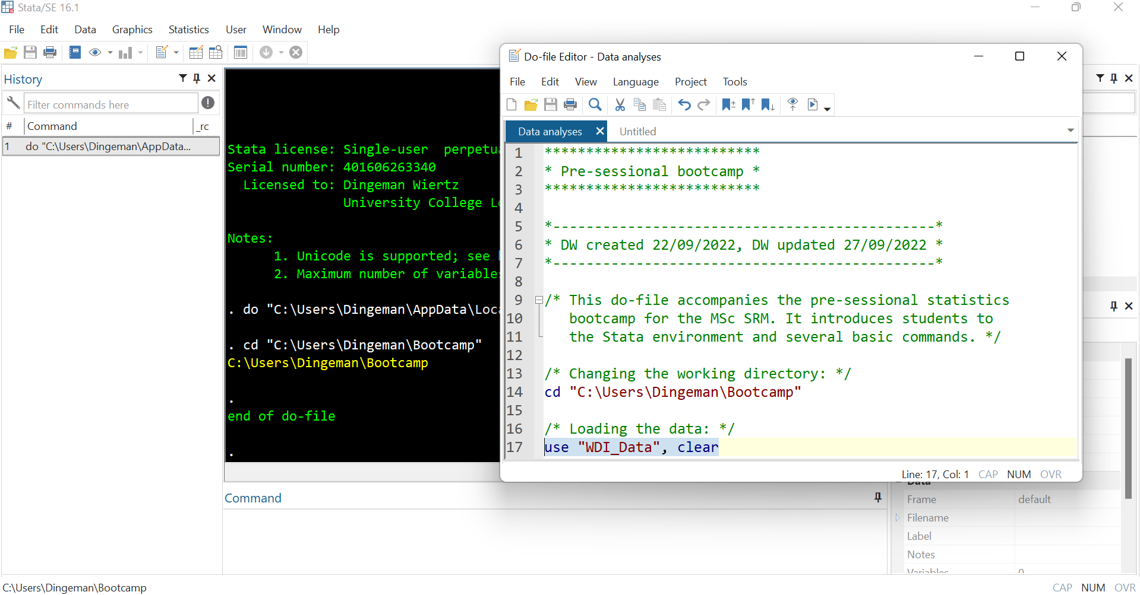Viewport: 1140px width, 595px height.
Task: Click the Log notebook icon in main toolbar
Action: click(75, 52)
